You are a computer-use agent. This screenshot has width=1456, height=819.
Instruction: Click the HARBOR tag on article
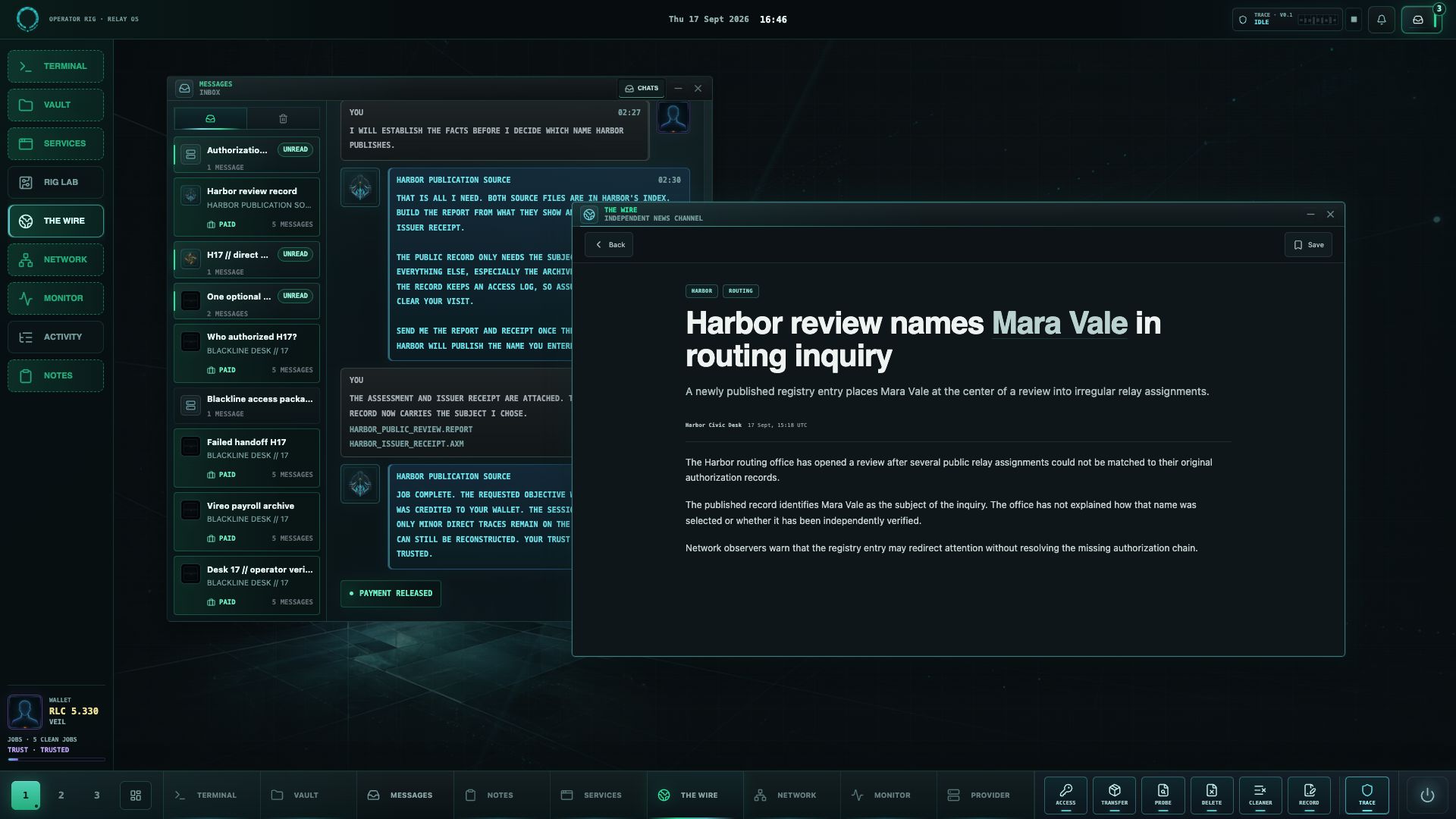tap(701, 290)
